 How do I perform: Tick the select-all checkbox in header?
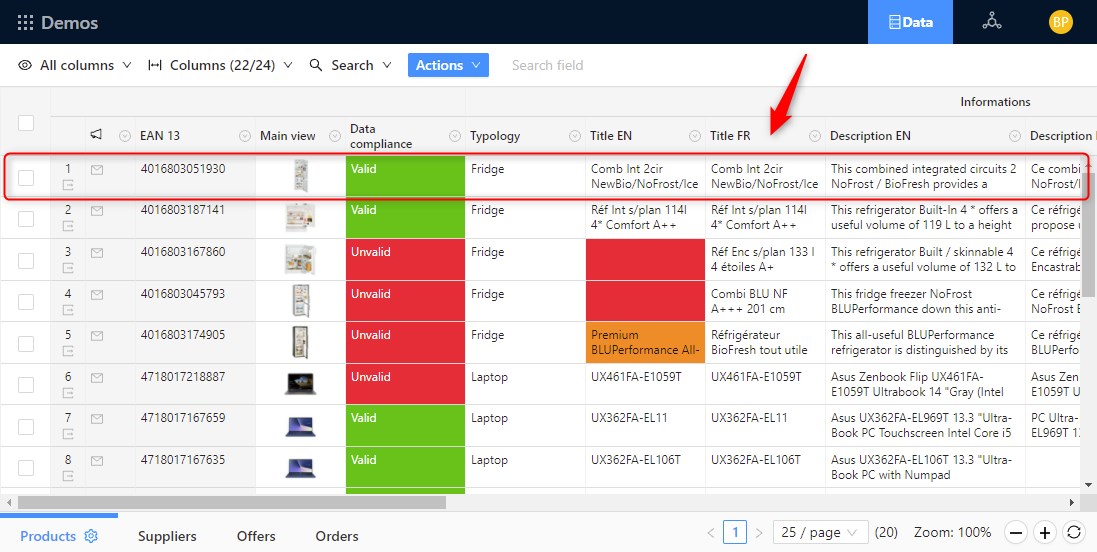click(x=26, y=123)
